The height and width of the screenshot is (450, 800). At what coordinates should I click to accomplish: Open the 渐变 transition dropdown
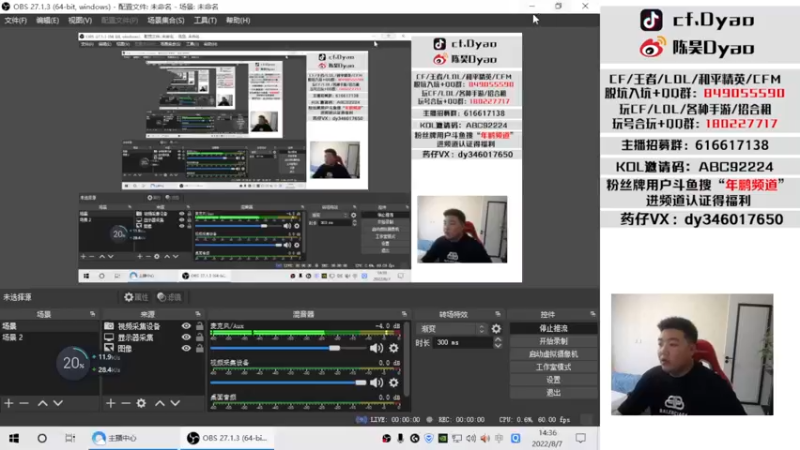pos(452,329)
